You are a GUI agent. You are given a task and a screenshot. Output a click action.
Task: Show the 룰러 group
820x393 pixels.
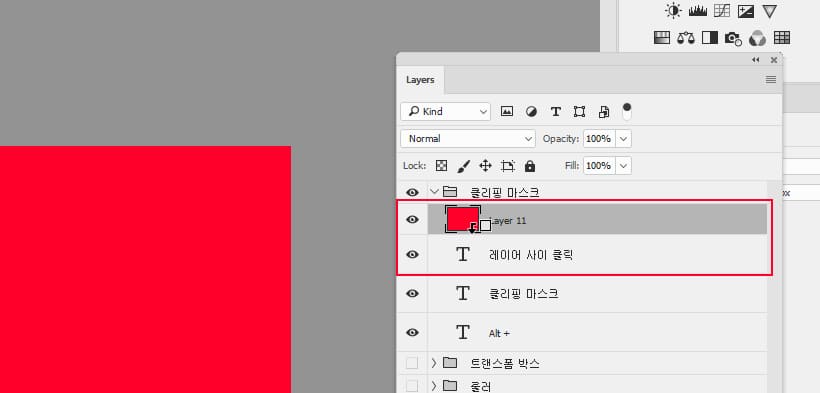click(x=412, y=386)
